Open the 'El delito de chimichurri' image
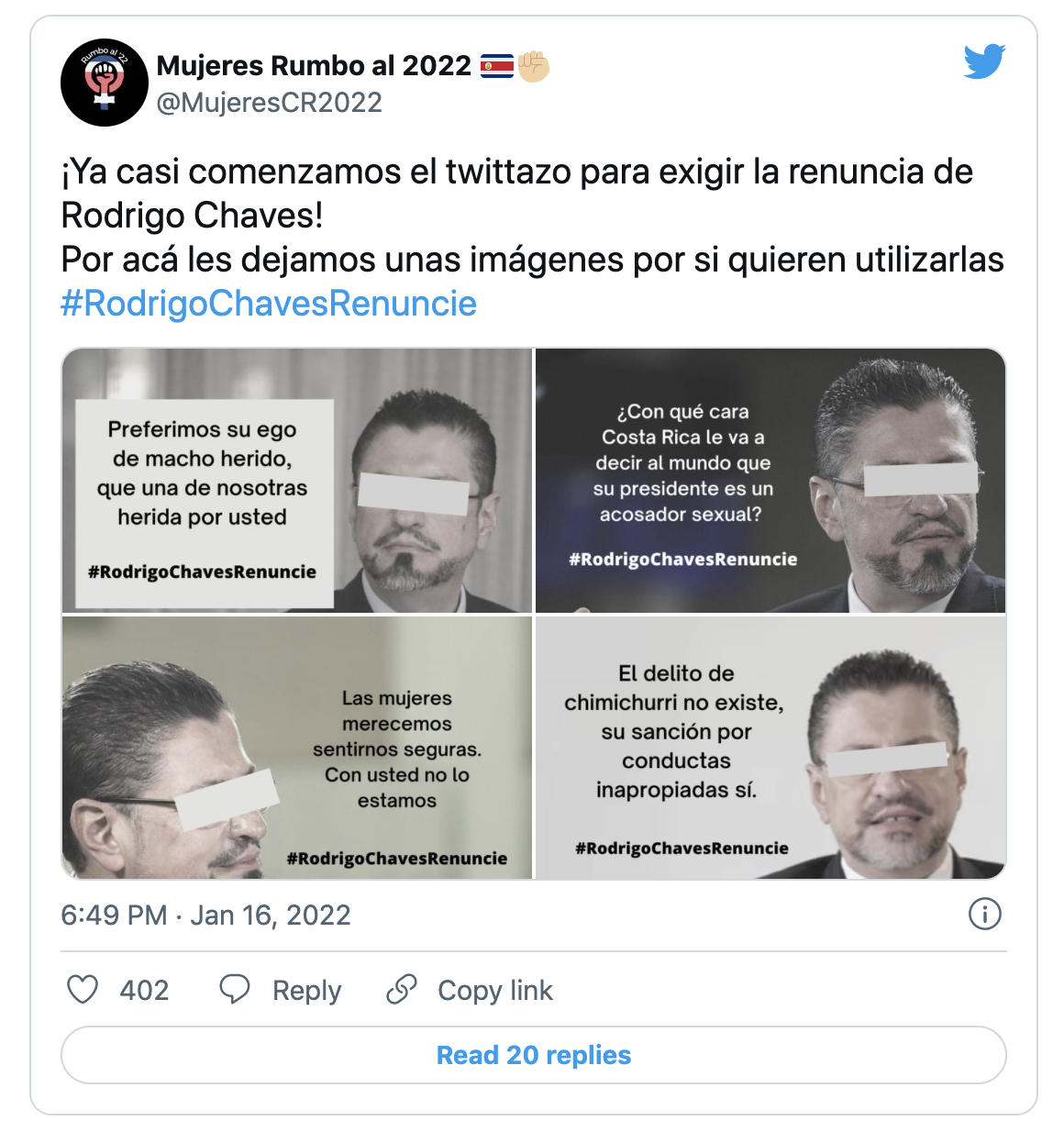 click(x=770, y=748)
